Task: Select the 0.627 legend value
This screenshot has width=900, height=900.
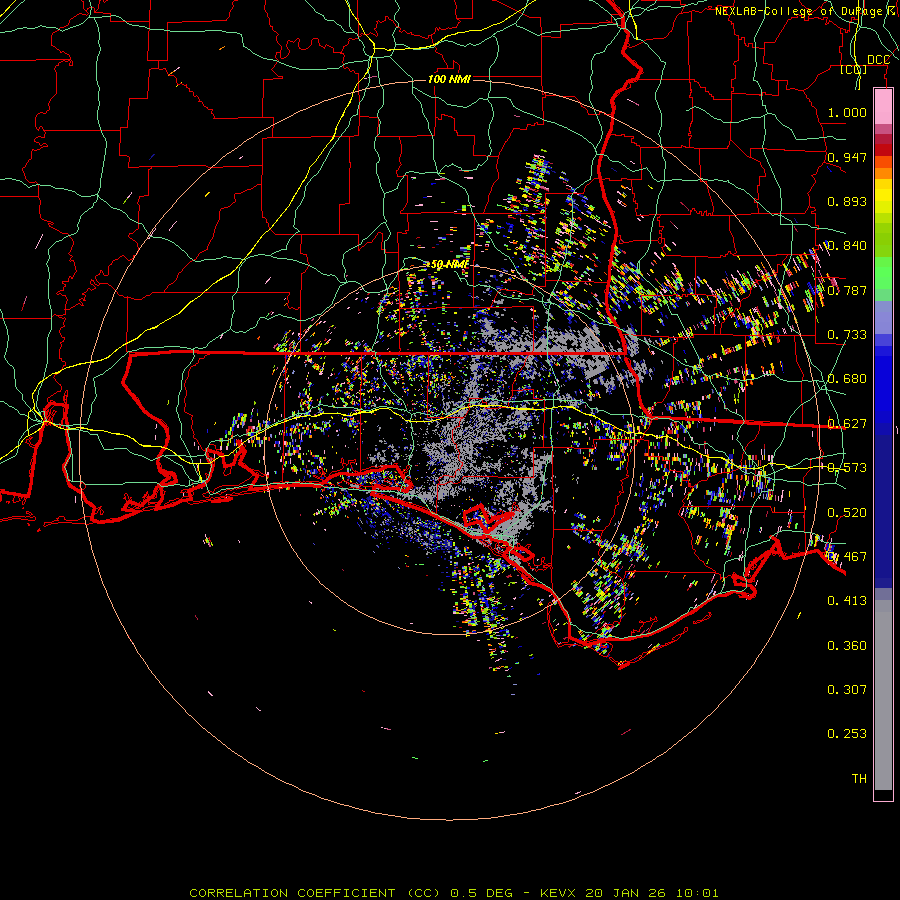Action: [x=847, y=424]
